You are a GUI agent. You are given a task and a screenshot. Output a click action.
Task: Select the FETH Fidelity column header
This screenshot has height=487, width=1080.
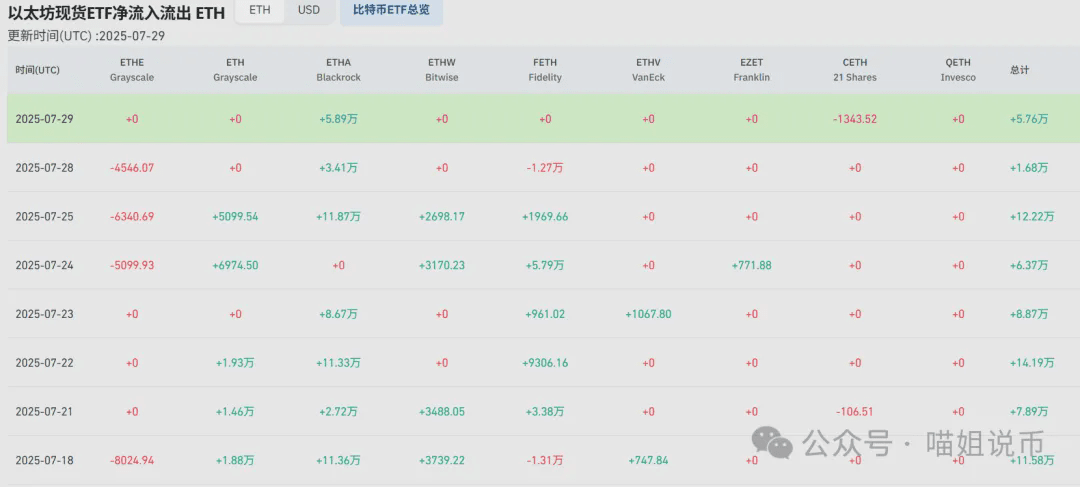545,70
